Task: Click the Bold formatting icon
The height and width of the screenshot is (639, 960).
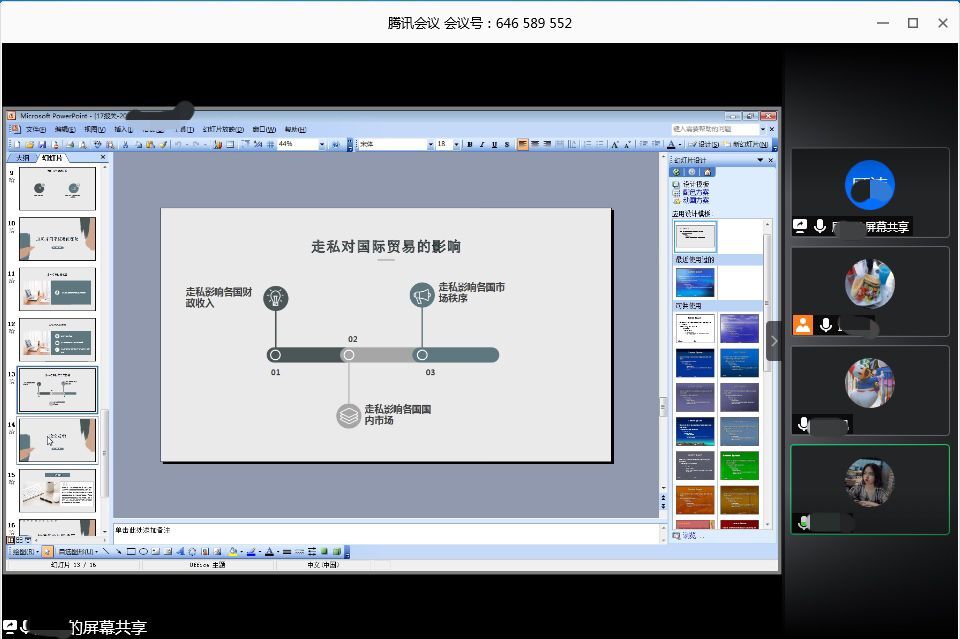Action: [470, 144]
